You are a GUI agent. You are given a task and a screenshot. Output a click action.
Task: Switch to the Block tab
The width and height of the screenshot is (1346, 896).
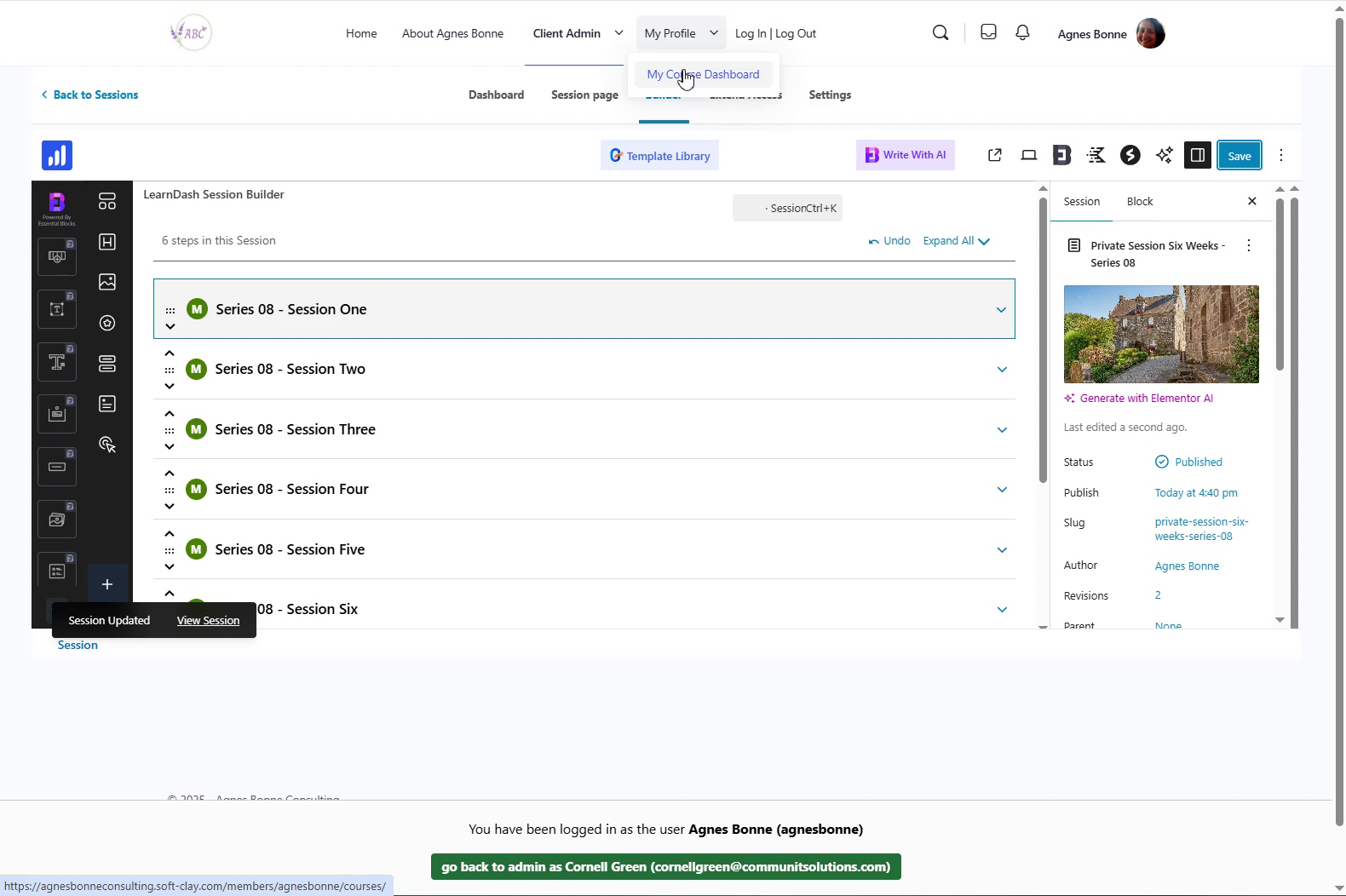(x=1139, y=202)
